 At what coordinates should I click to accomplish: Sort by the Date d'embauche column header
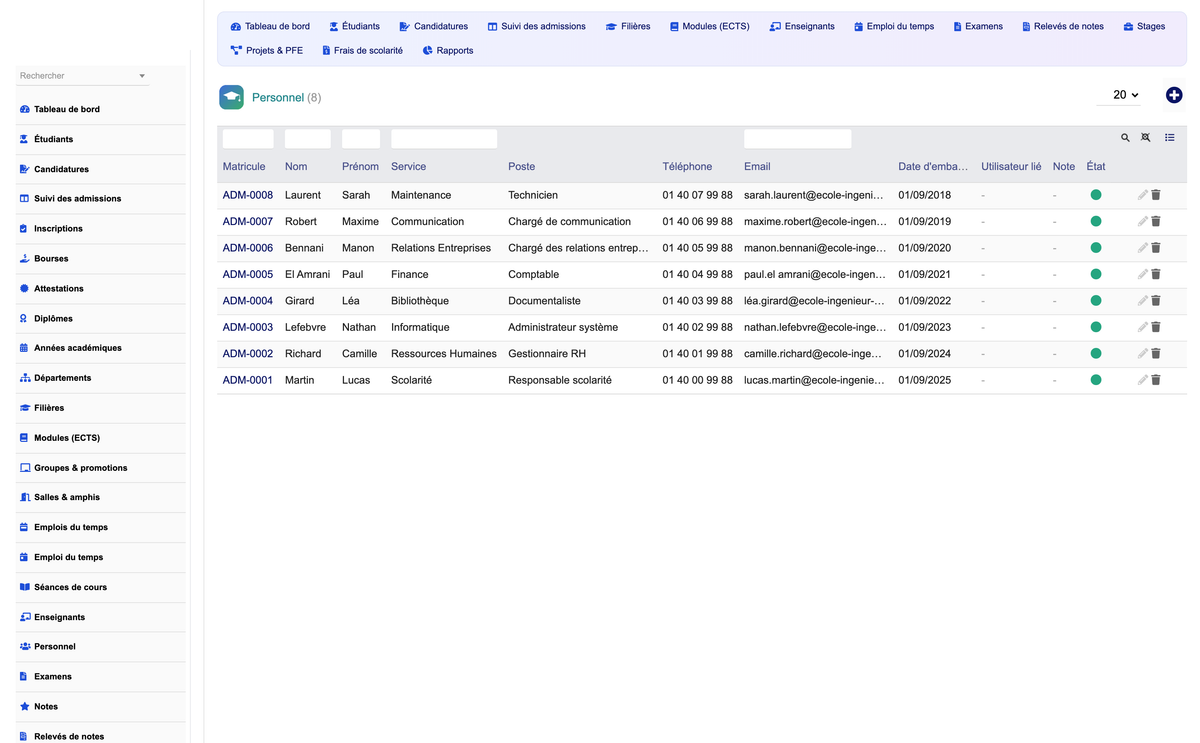[x=933, y=166]
